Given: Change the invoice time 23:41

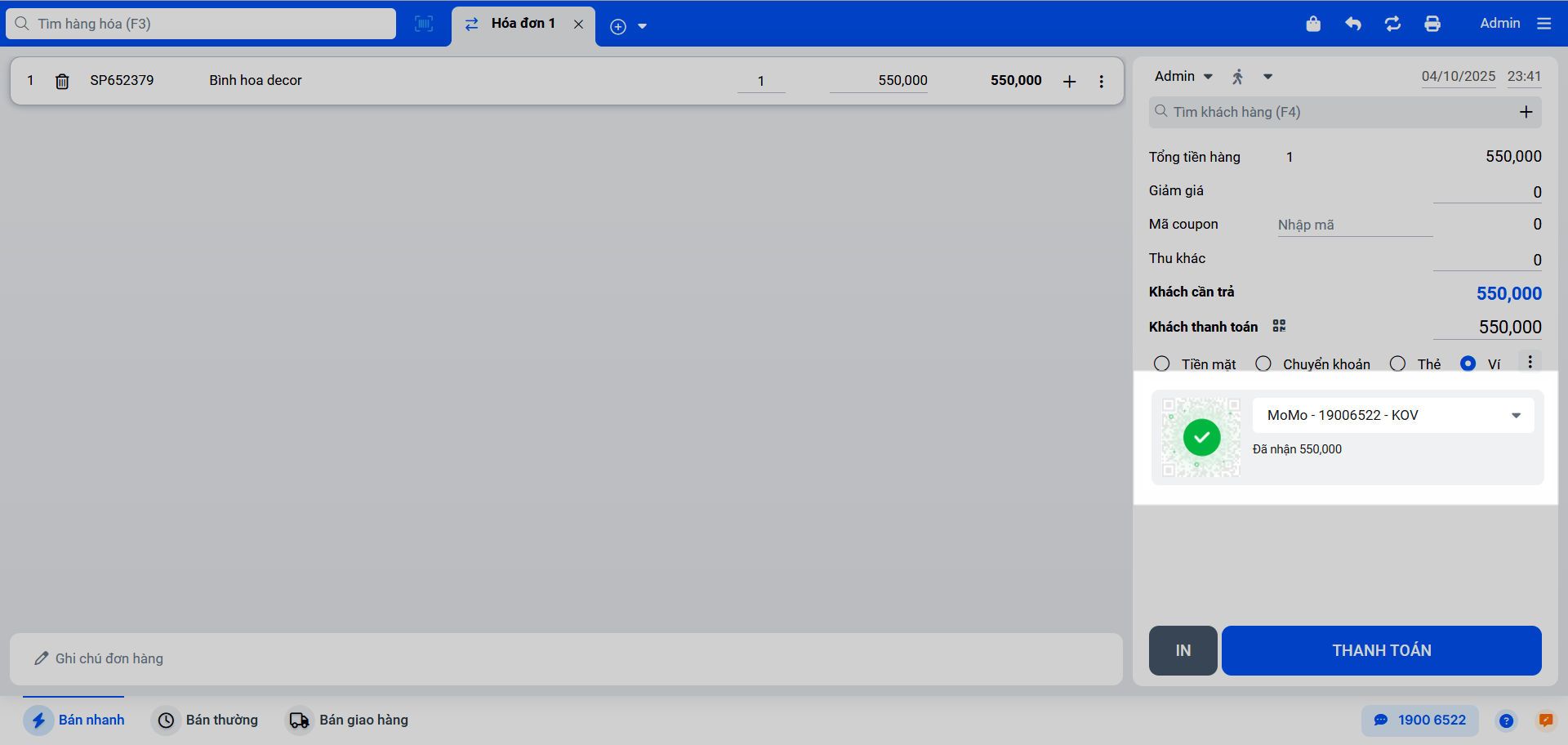Looking at the screenshot, I should point(1524,76).
